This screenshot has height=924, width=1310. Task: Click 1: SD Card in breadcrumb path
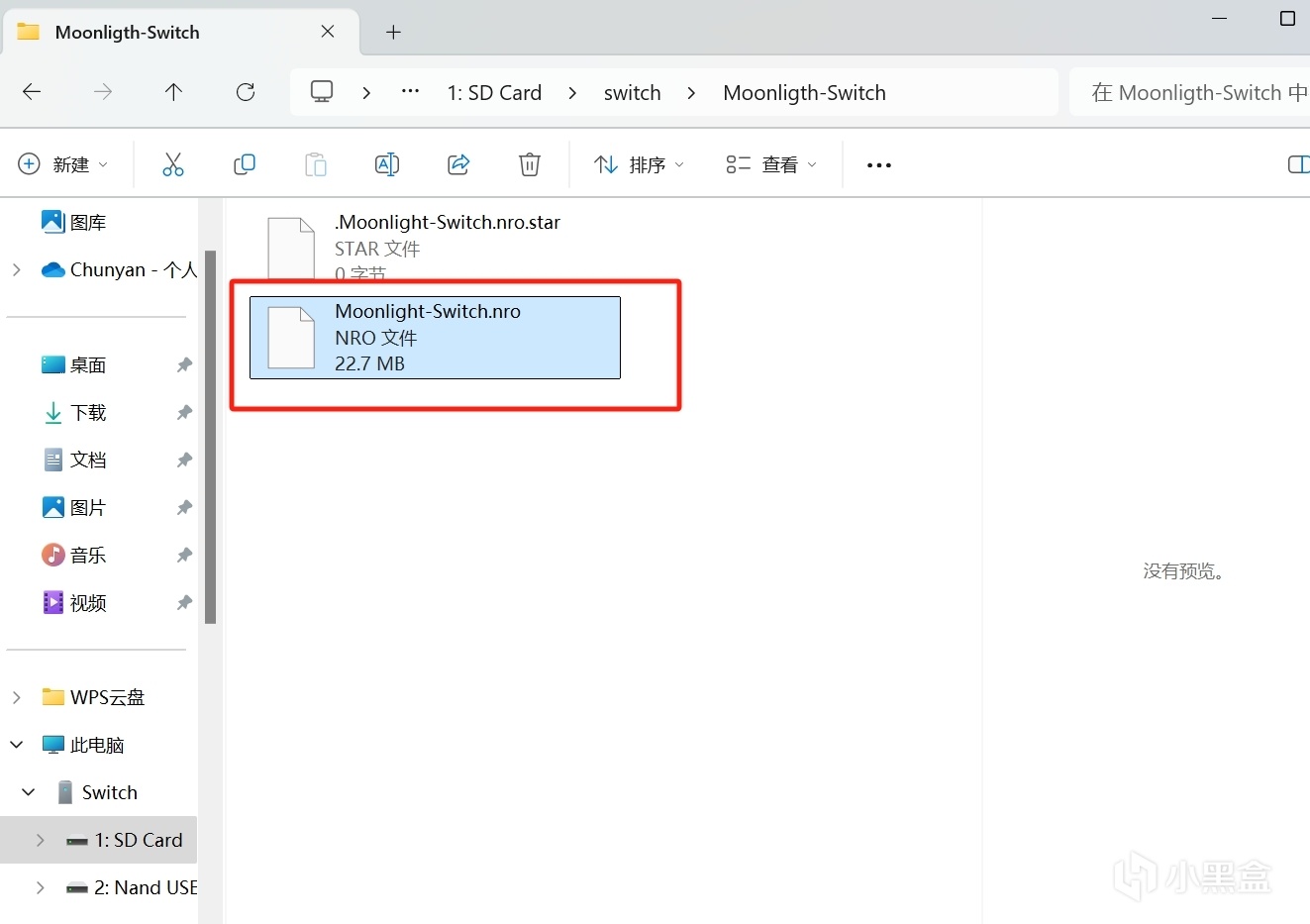[494, 92]
